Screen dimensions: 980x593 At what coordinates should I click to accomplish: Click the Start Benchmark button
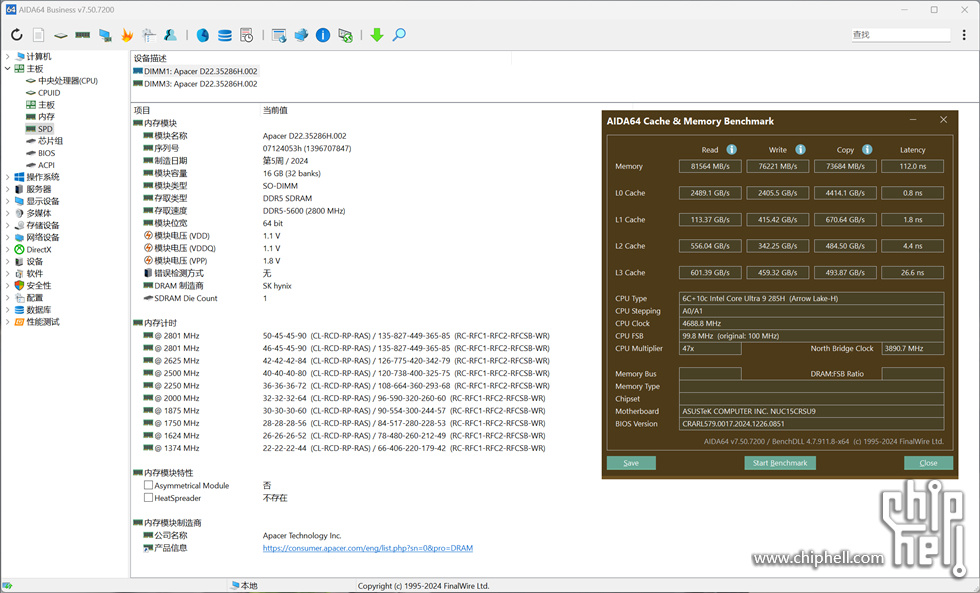[780, 463]
